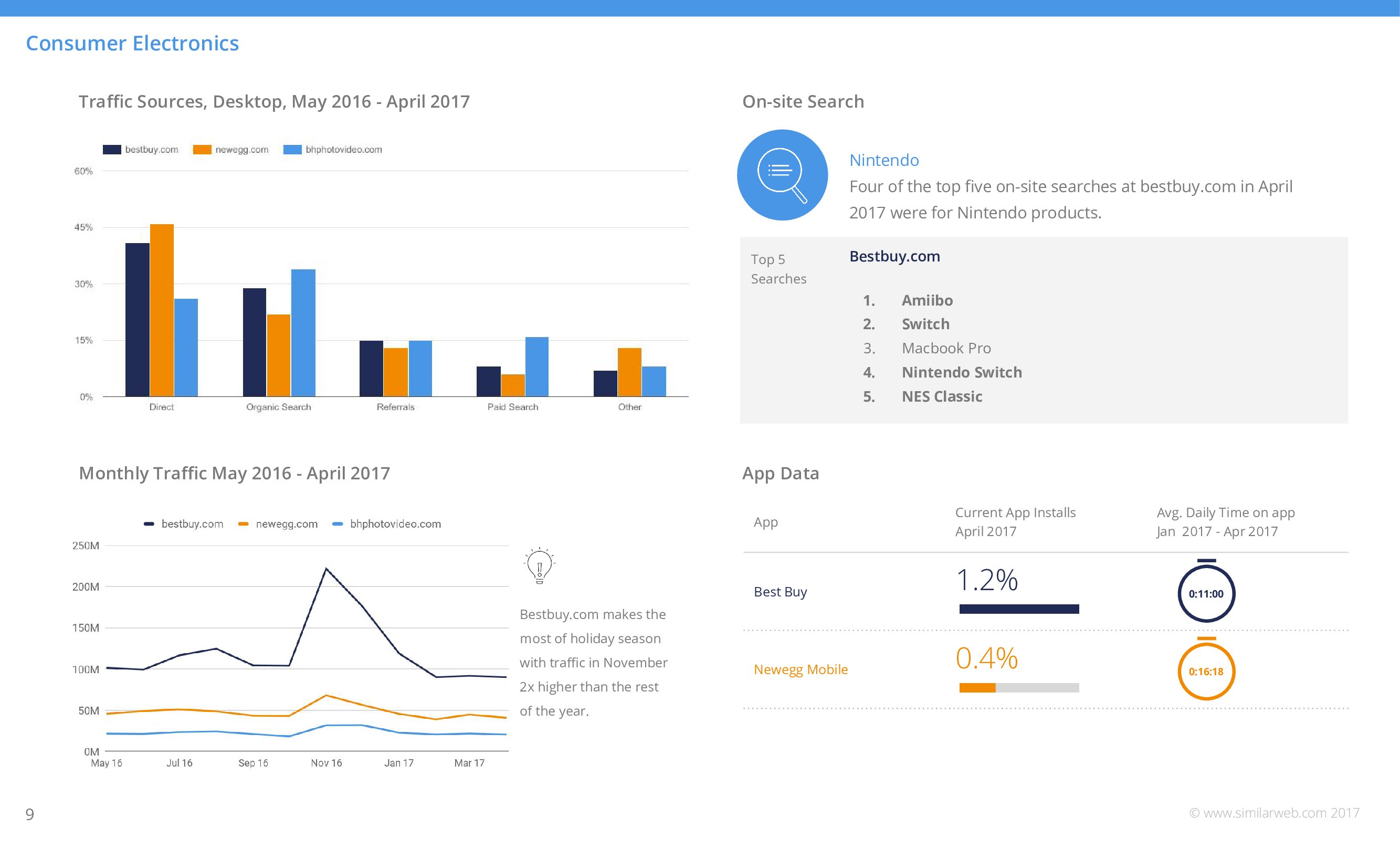Click the November peak on bestbuy.com line

(326, 568)
